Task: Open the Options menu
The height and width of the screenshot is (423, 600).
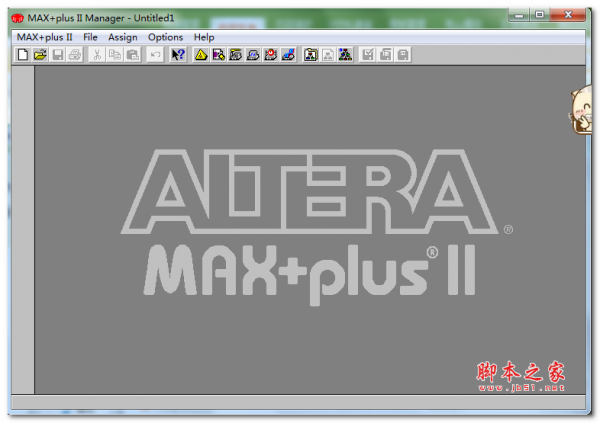Action: [x=165, y=37]
